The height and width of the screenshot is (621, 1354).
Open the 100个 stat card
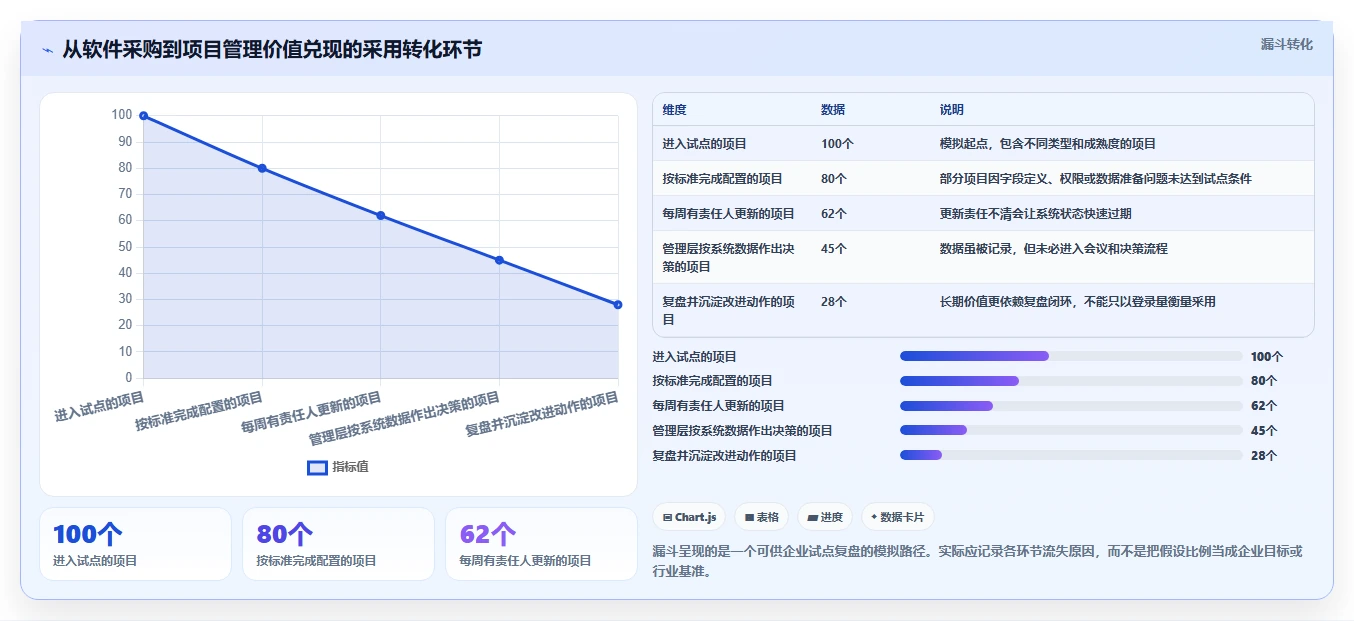[x=135, y=544]
